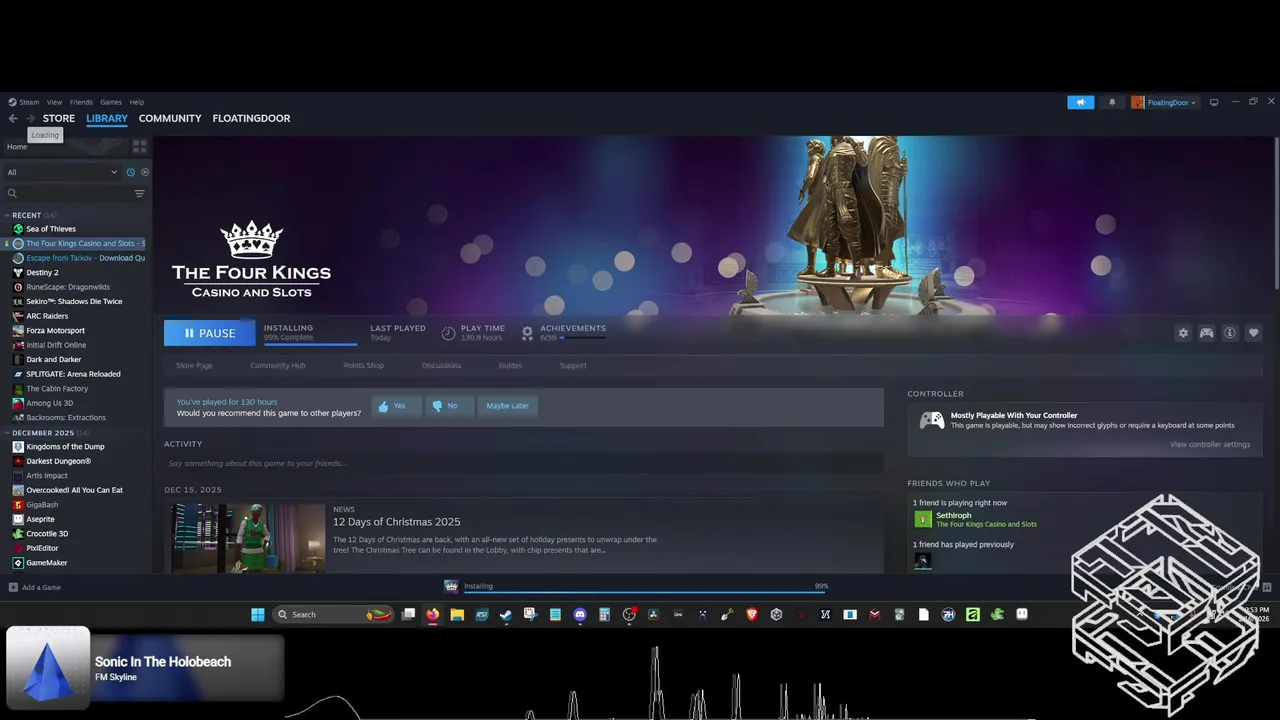Open 12 Days of Christmas 2025 news
This screenshot has height=720, width=1280.
click(397, 522)
